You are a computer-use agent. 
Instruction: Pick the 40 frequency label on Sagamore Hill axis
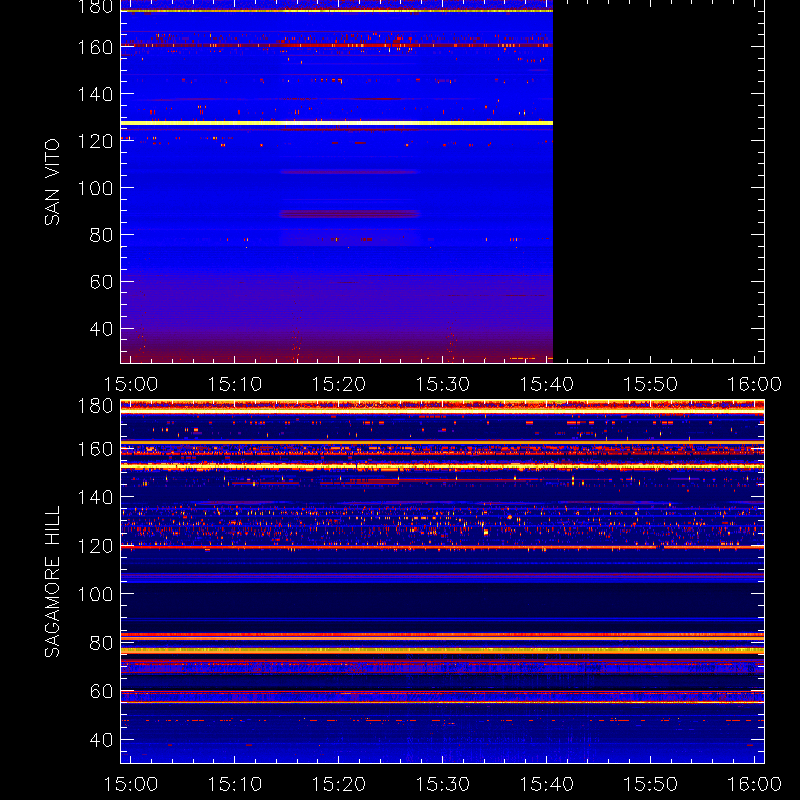101,740
